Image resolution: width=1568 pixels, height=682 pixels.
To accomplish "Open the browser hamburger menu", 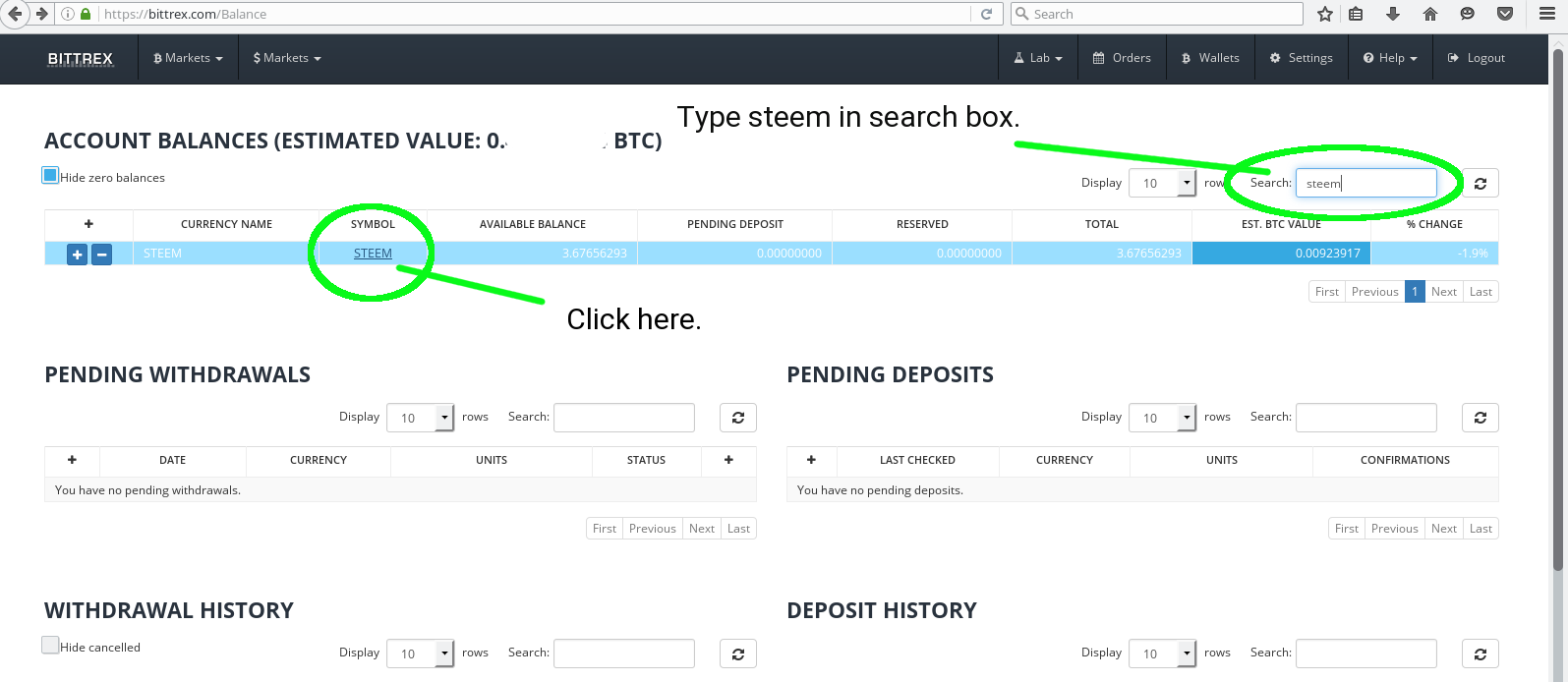I will [x=1547, y=14].
